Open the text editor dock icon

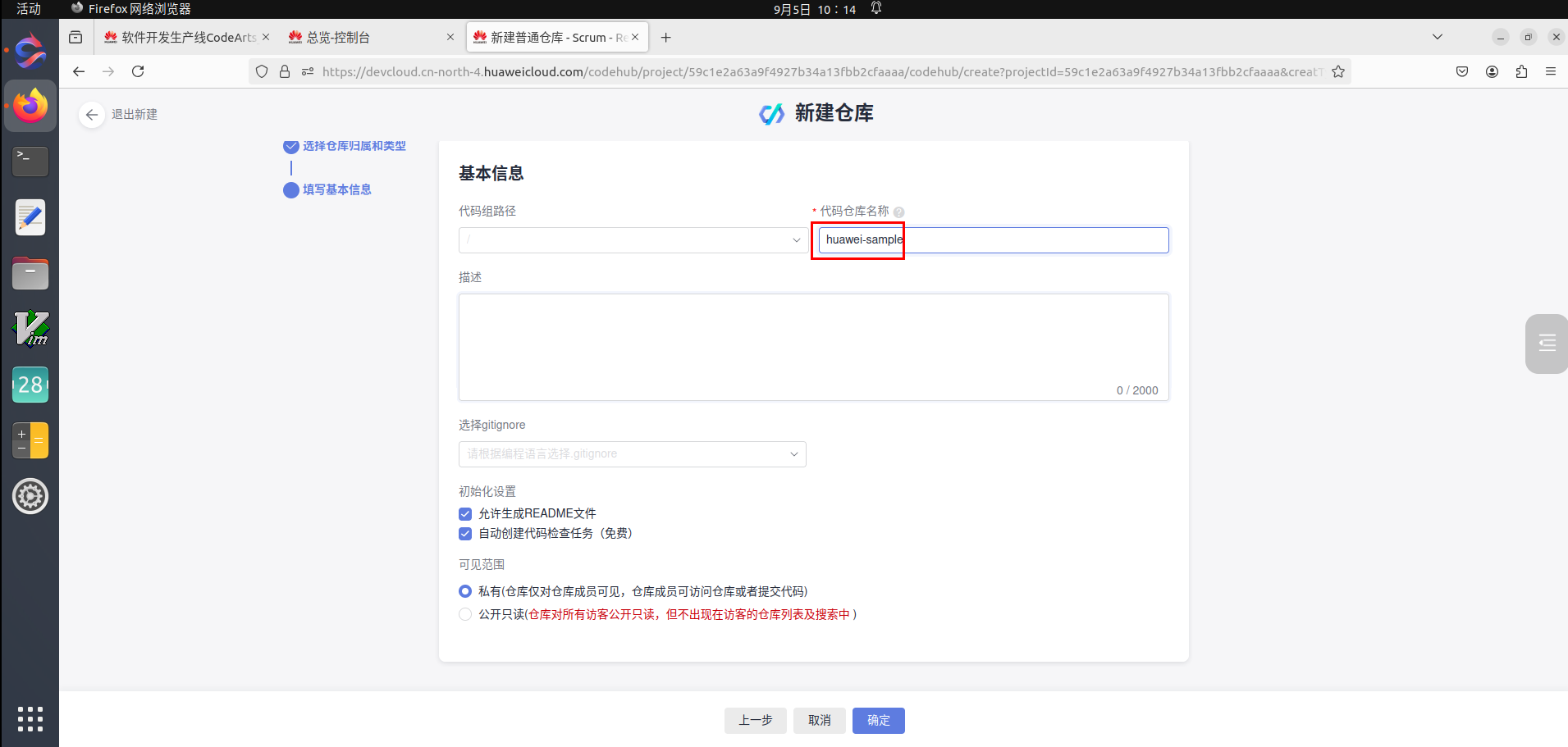pos(30,217)
